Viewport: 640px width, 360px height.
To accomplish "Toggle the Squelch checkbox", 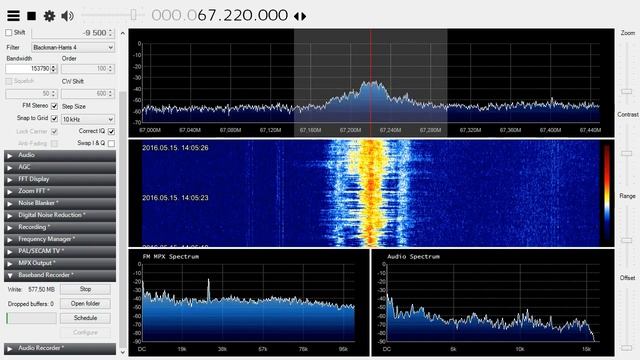I will 9,81.
